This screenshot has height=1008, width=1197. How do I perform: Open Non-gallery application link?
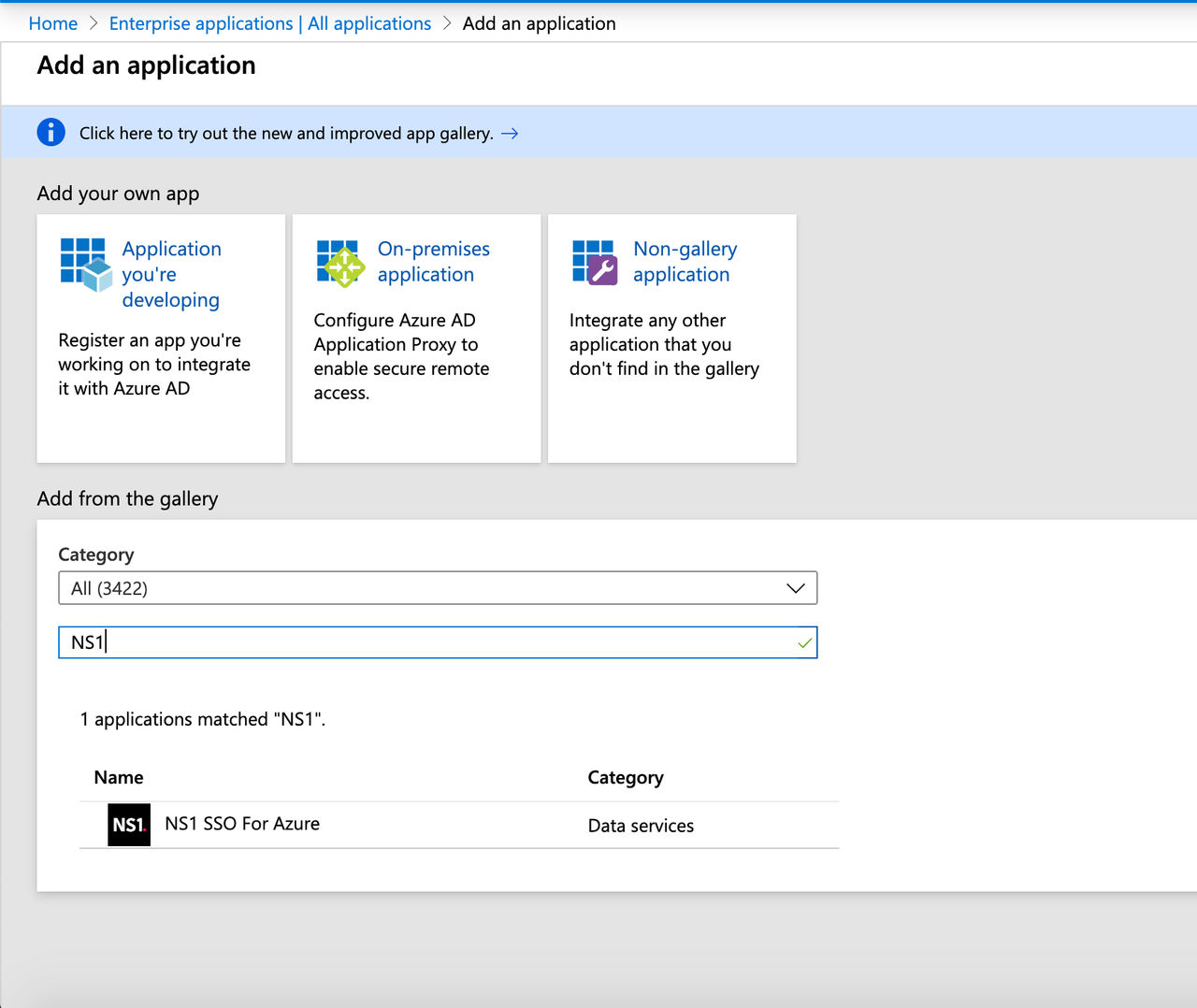(x=685, y=262)
